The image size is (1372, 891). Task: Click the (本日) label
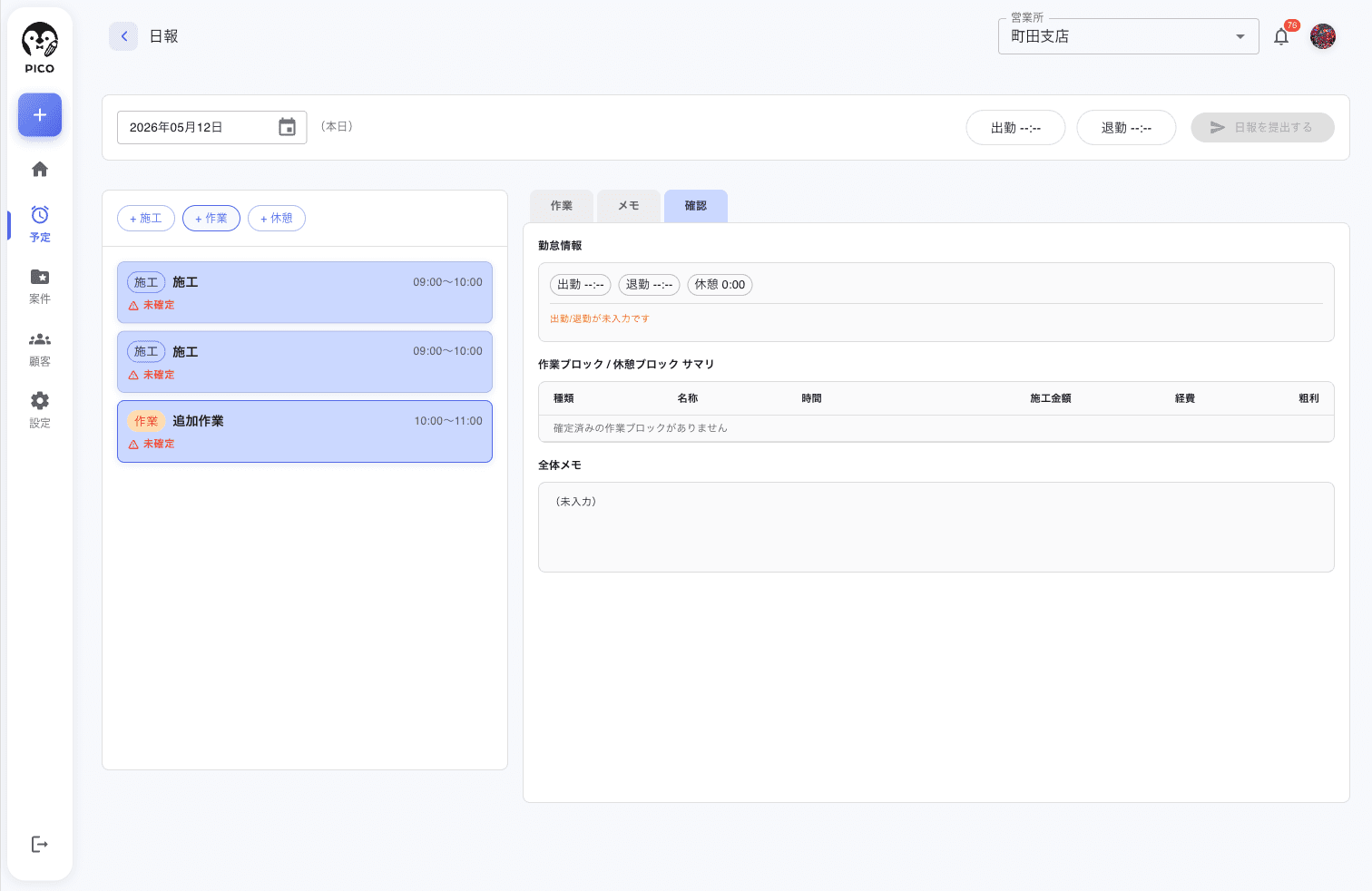click(337, 127)
